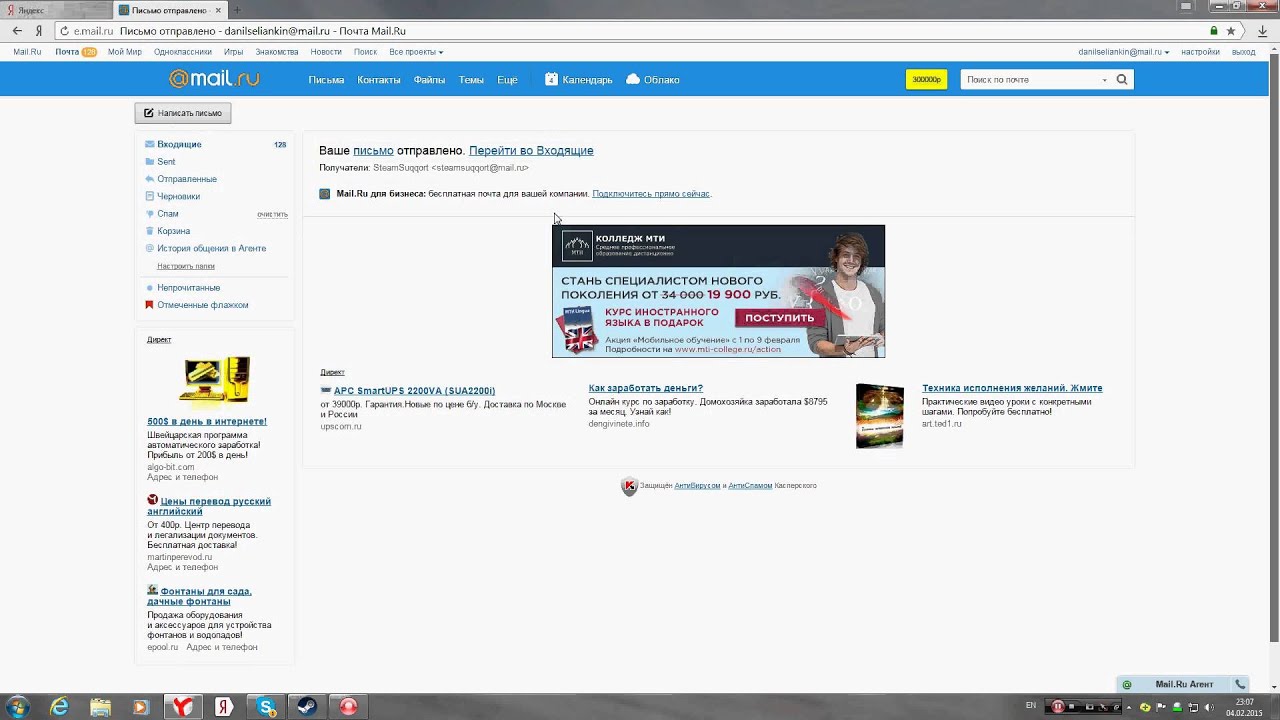This screenshot has width=1280, height=720.
Task: Open Облако cloud storage
Action: pos(652,79)
